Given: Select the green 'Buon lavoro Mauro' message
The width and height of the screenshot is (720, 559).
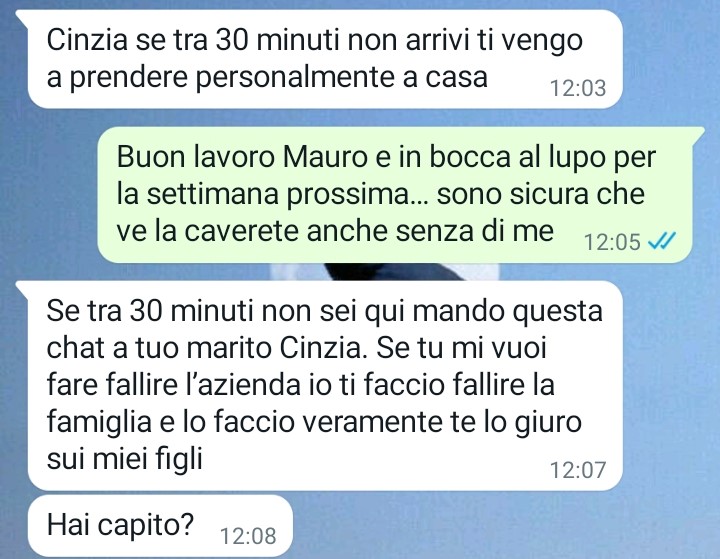Looking at the screenshot, I should pyautogui.click(x=395, y=195).
